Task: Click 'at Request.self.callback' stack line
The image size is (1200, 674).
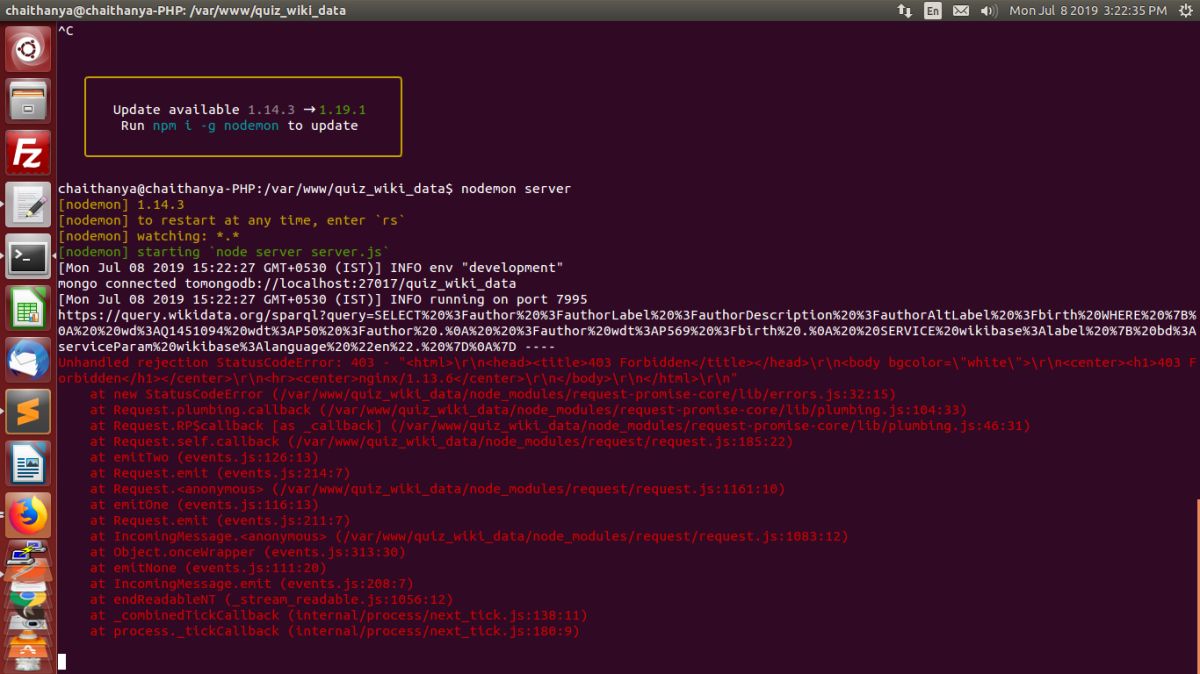Action: point(441,442)
